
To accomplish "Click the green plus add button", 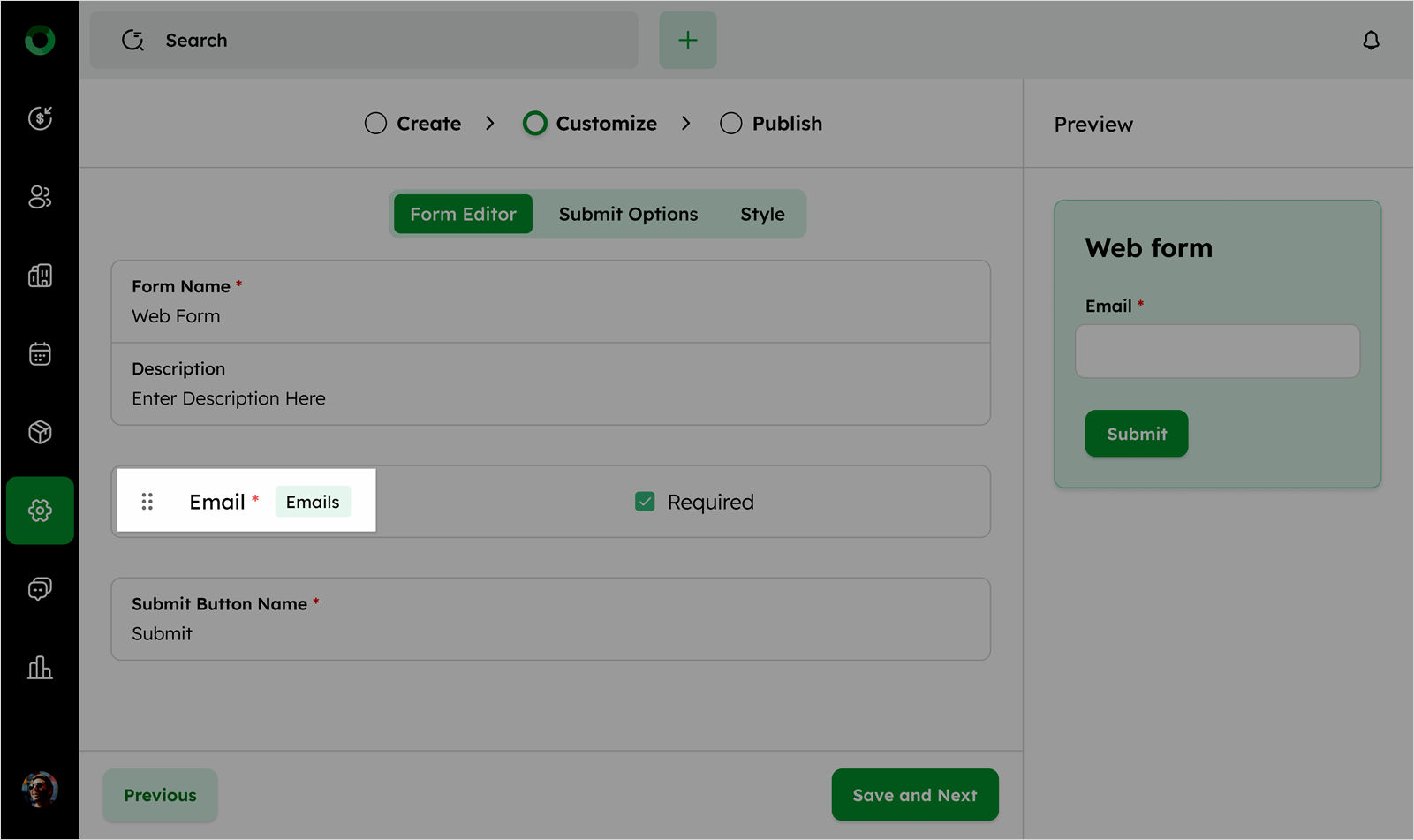I will 687,41.
